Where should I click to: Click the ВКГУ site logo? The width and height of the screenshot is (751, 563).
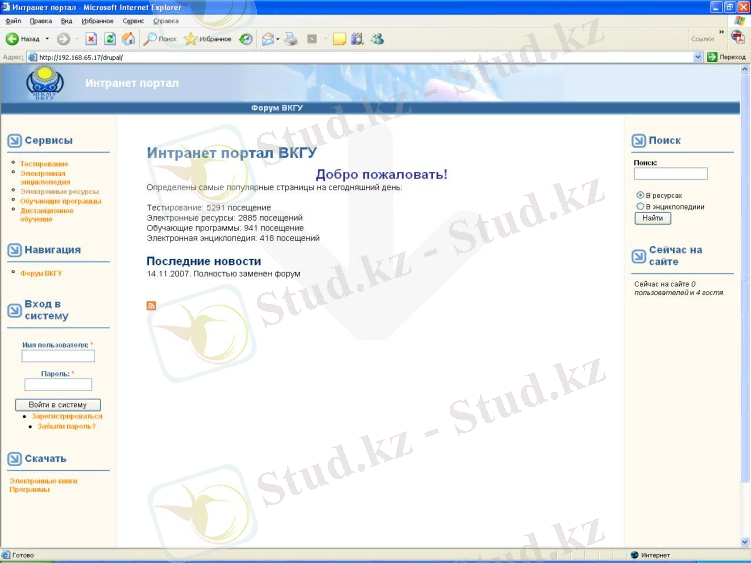pos(45,82)
